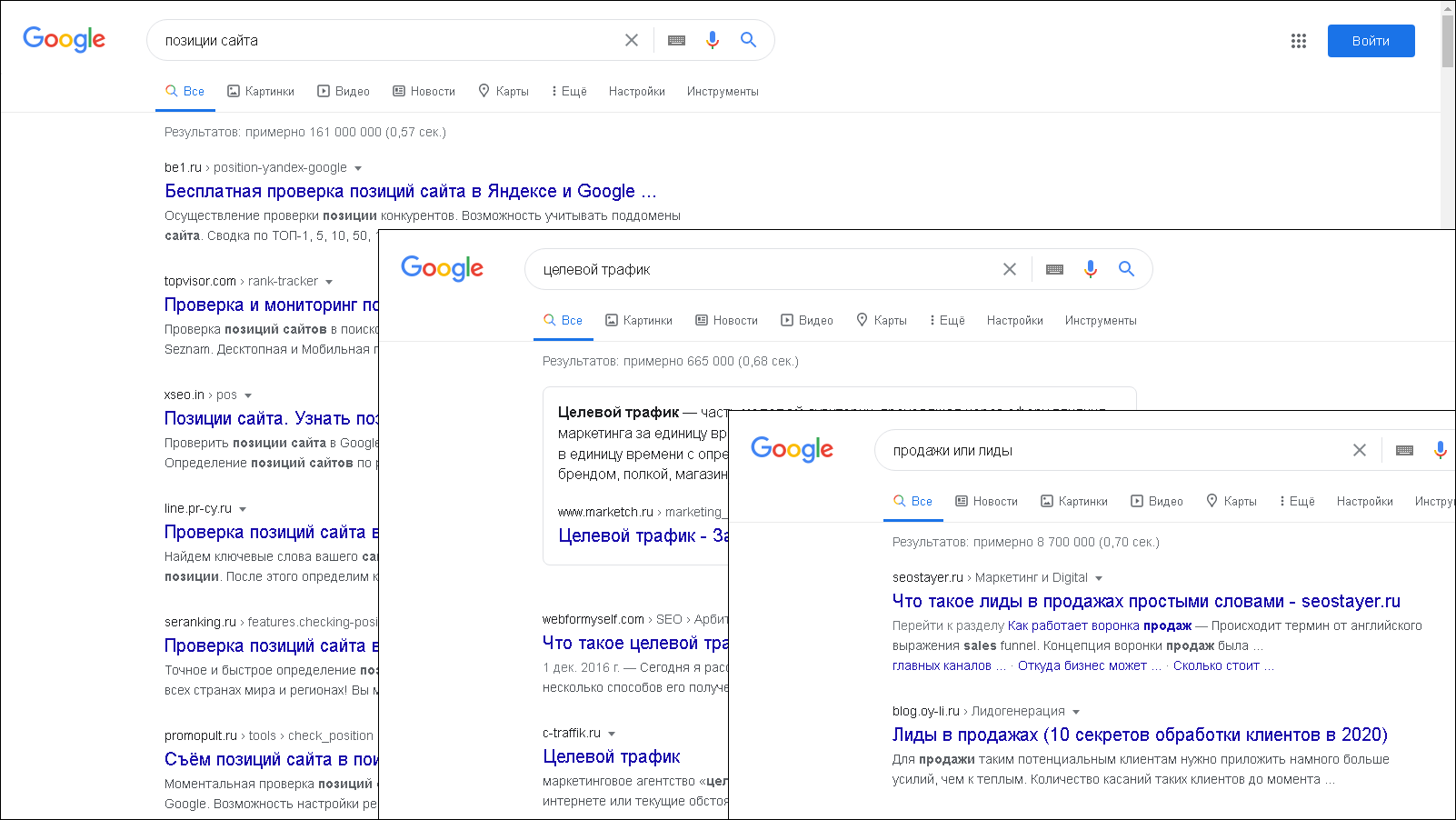Expand the 'Ещё' menu in the 'позиции сайта' results
Screen dimensions: 1456x820
point(569,92)
